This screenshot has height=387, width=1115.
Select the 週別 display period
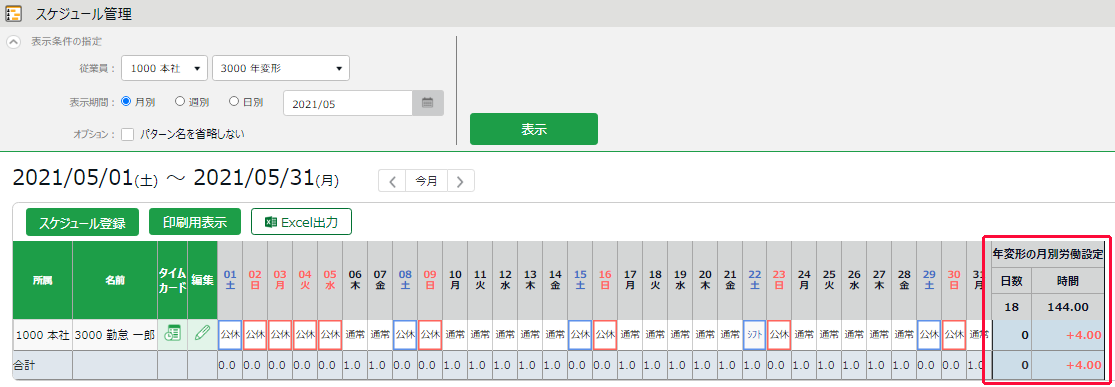point(180,102)
